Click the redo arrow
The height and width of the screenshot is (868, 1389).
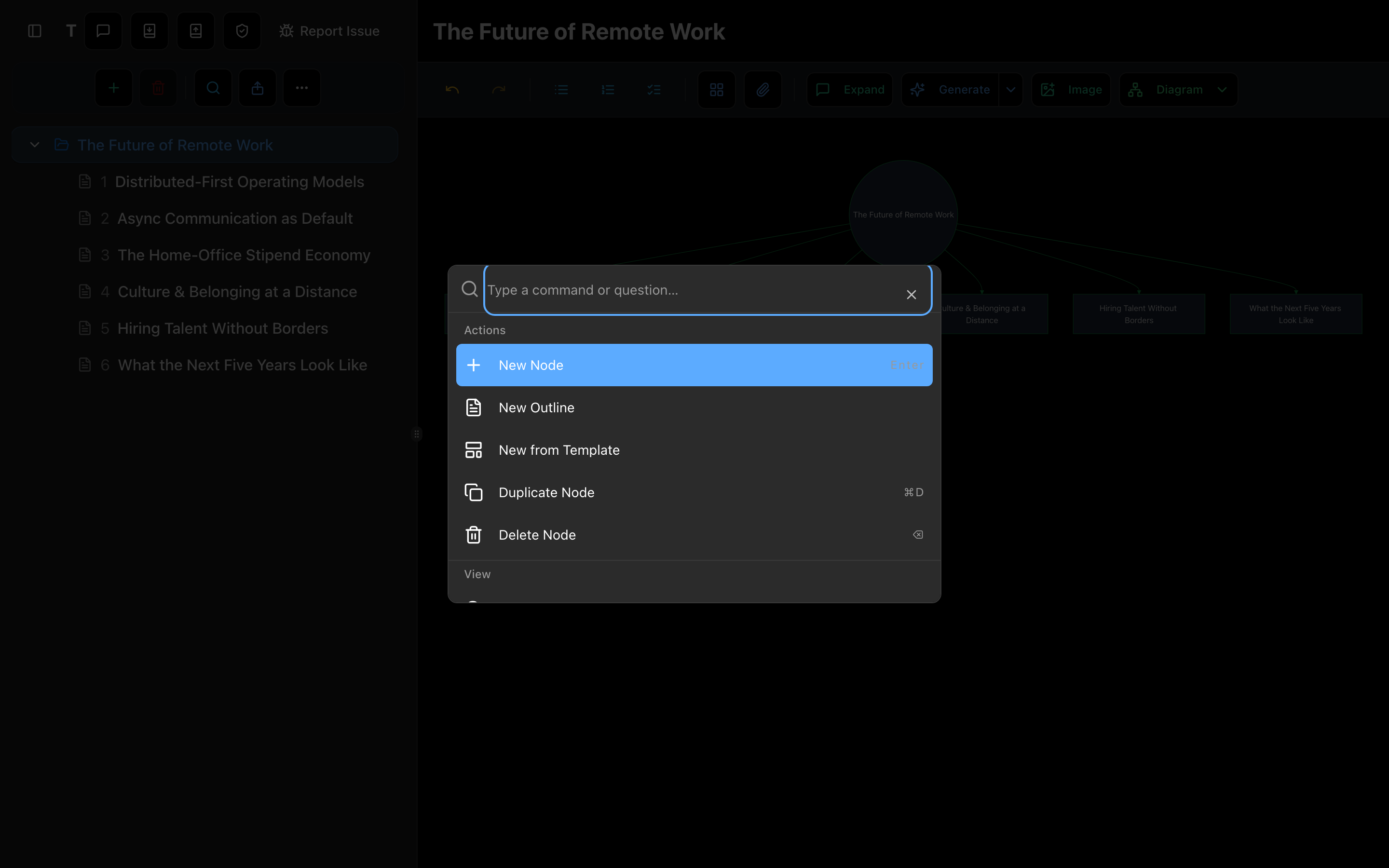pos(499,90)
